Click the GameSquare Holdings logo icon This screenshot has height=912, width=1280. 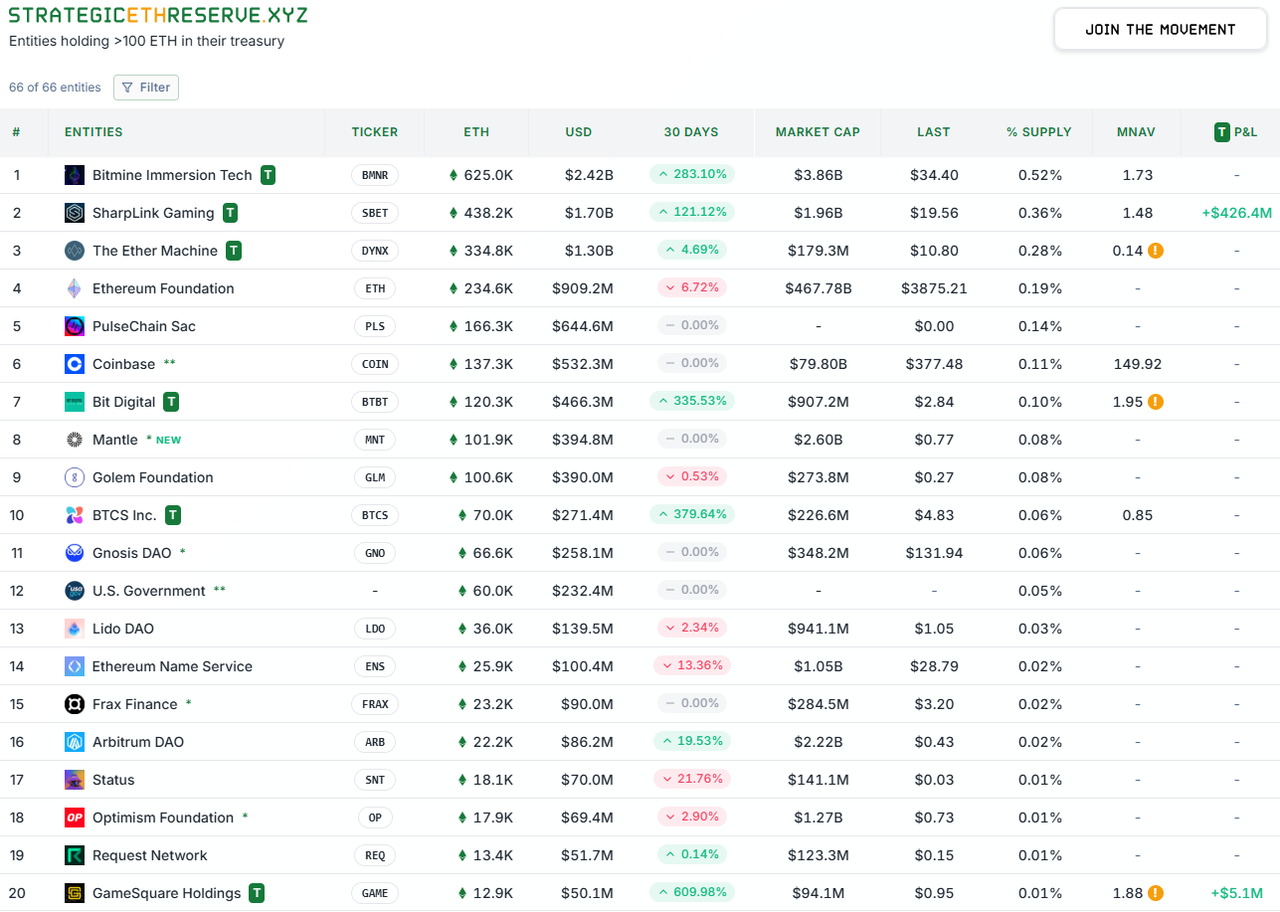74,893
